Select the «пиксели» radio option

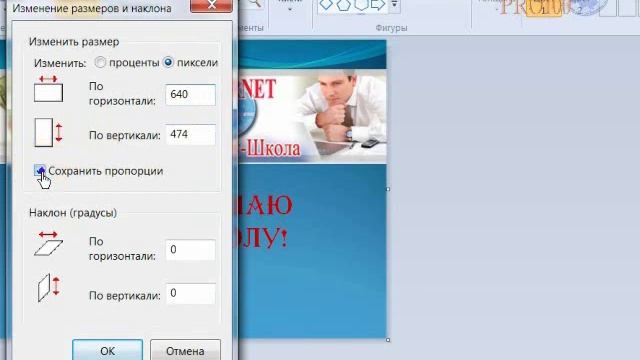[168, 62]
